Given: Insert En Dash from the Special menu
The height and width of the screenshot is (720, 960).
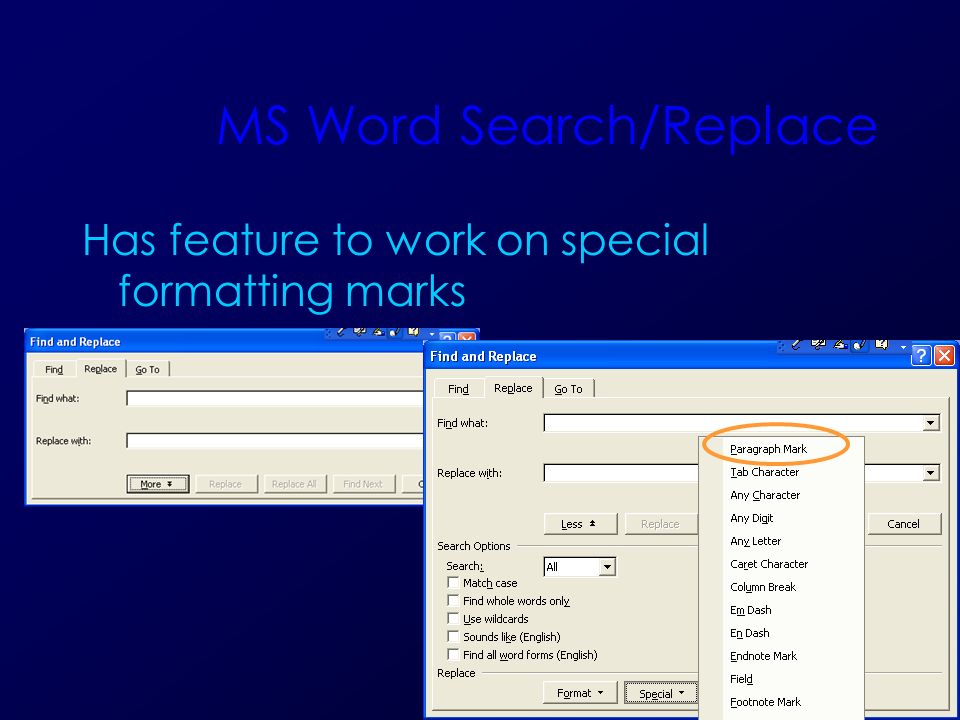Looking at the screenshot, I should [749, 632].
